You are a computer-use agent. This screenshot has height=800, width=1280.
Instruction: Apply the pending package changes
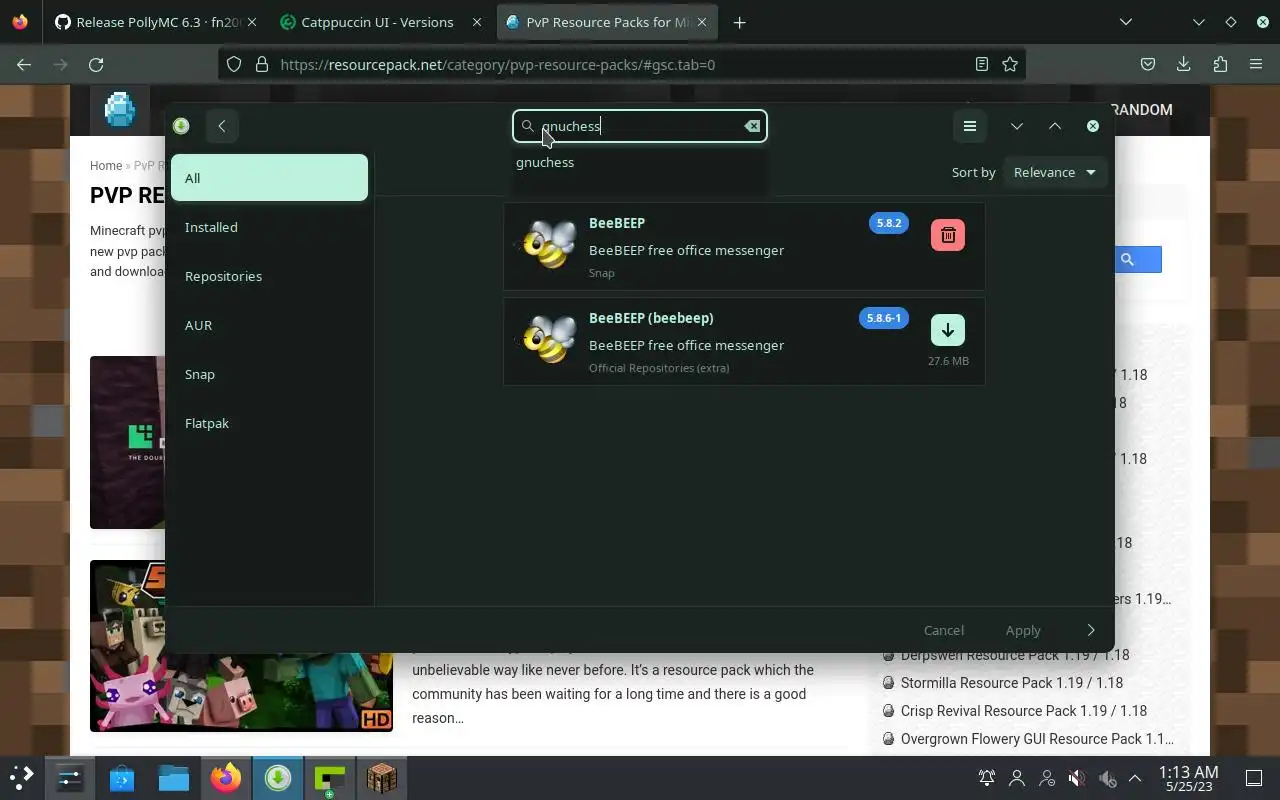pyautogui.click(x=1023, y=630)
